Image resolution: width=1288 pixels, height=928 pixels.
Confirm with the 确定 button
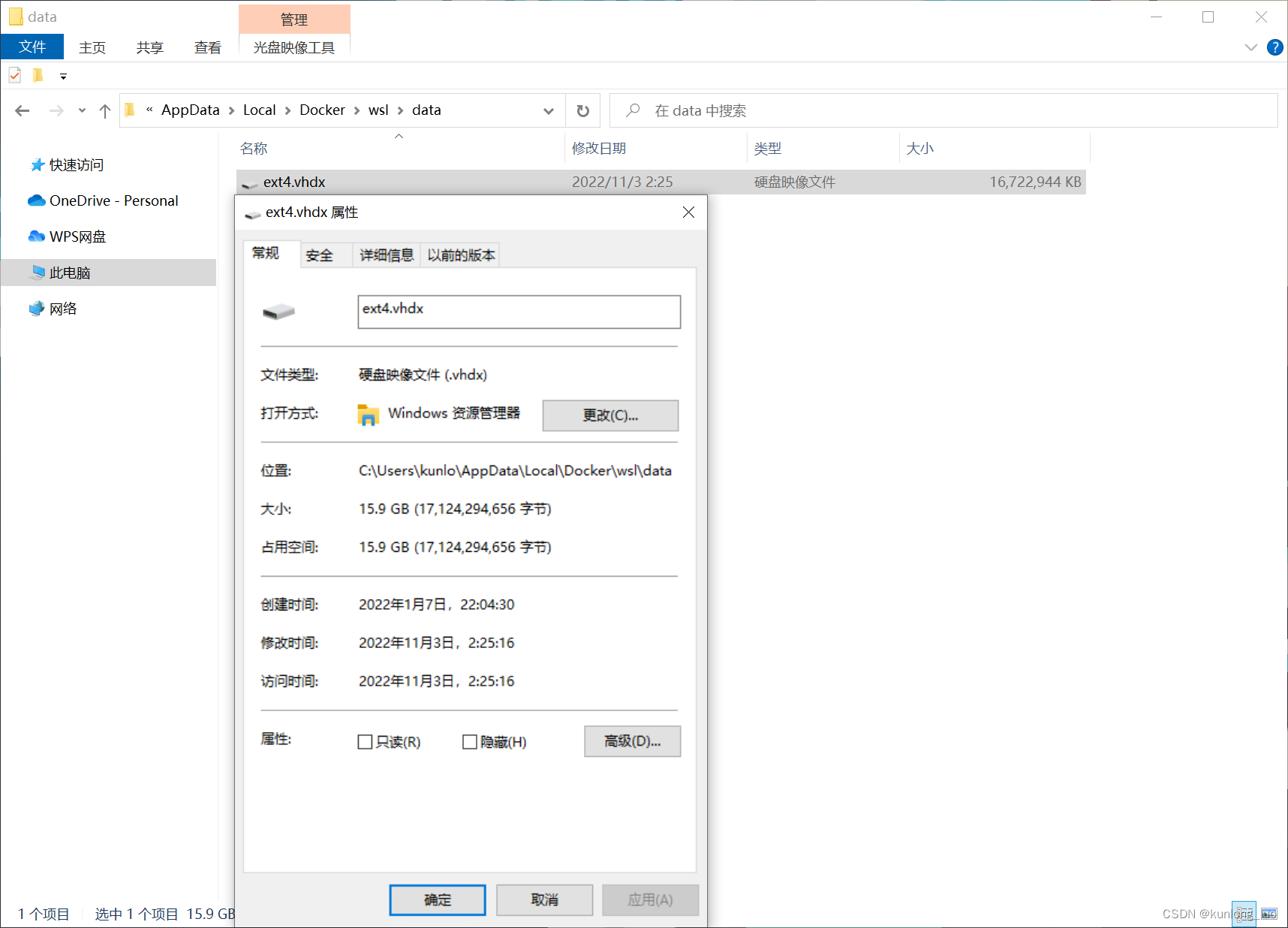click(437, 899)
